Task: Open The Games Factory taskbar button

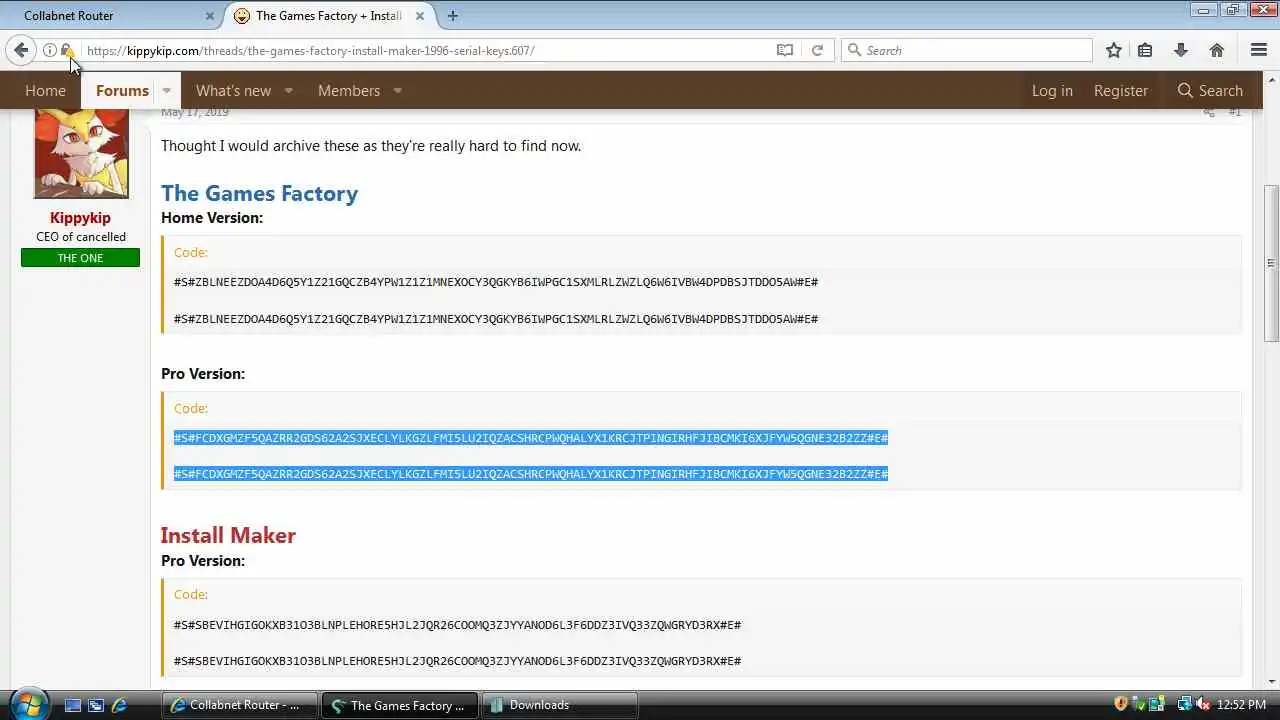Action: (x=400, y=705)
